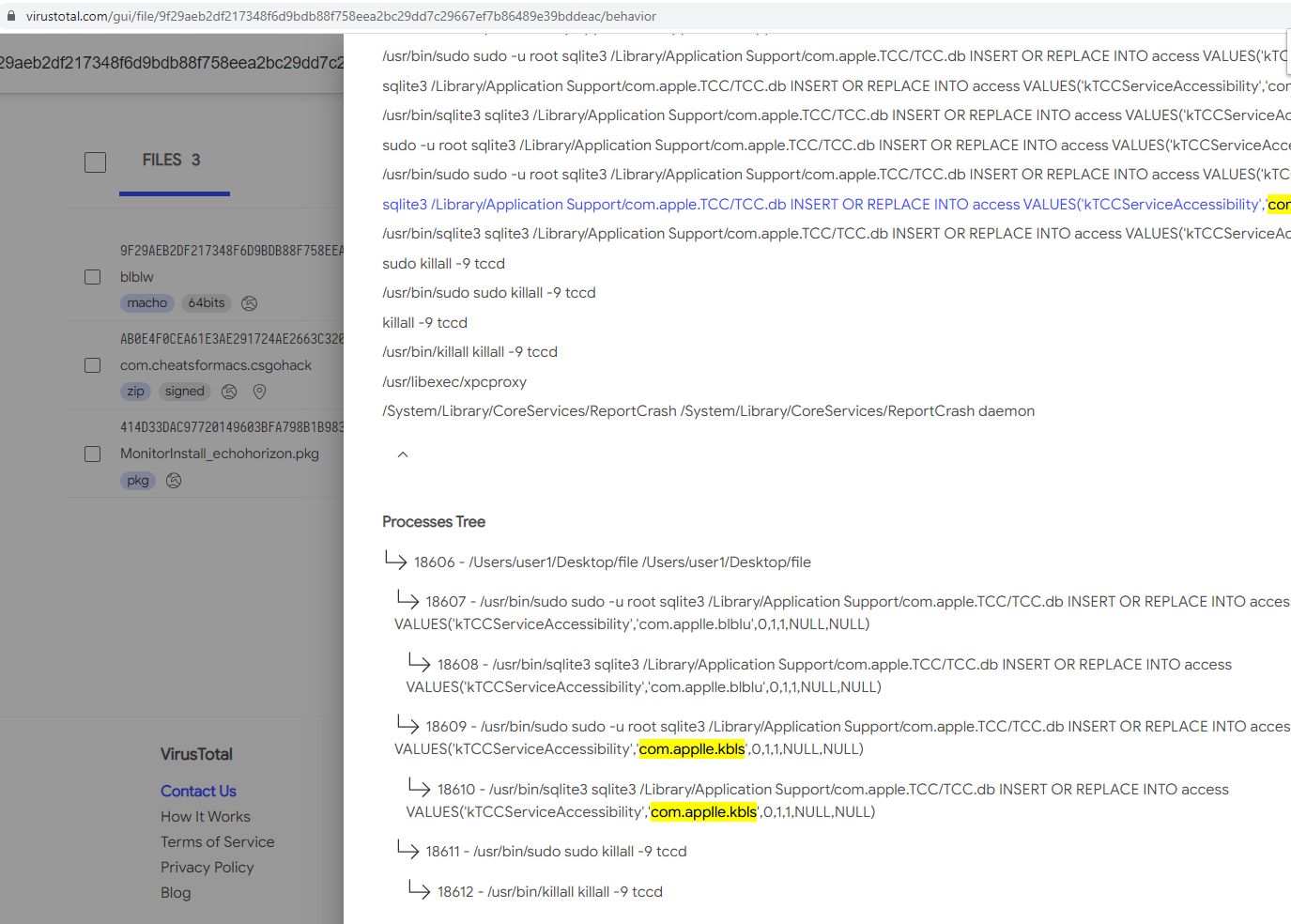Click the line starting 'sudo -u root sqlite3'

coord(836,146)
